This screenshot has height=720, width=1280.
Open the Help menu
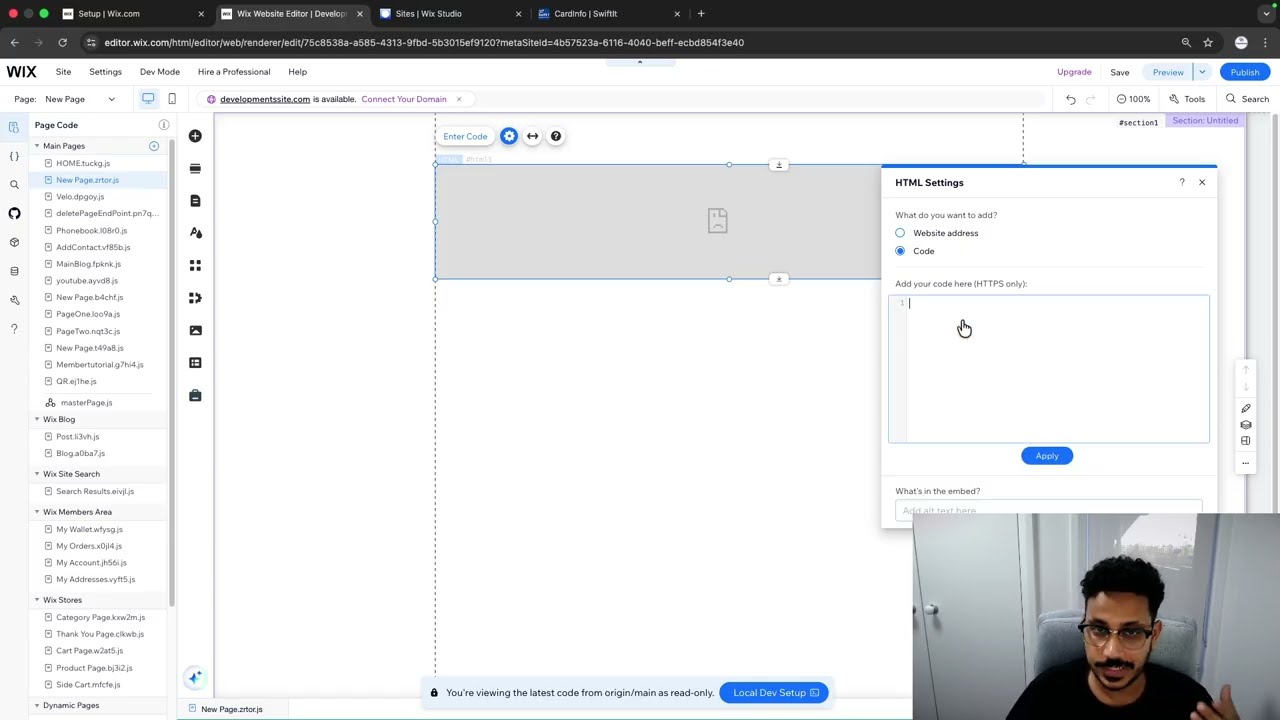pyautogui.click(x=297, y=72)
